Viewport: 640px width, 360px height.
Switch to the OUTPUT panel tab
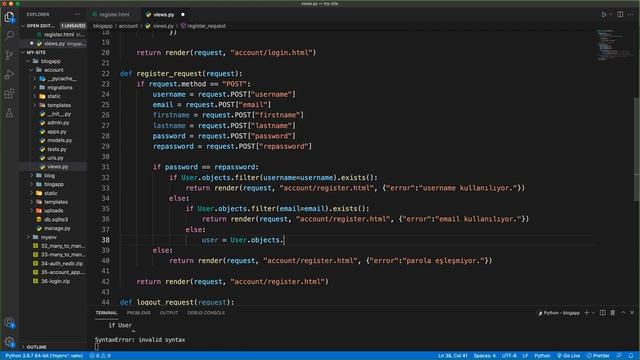169,313
